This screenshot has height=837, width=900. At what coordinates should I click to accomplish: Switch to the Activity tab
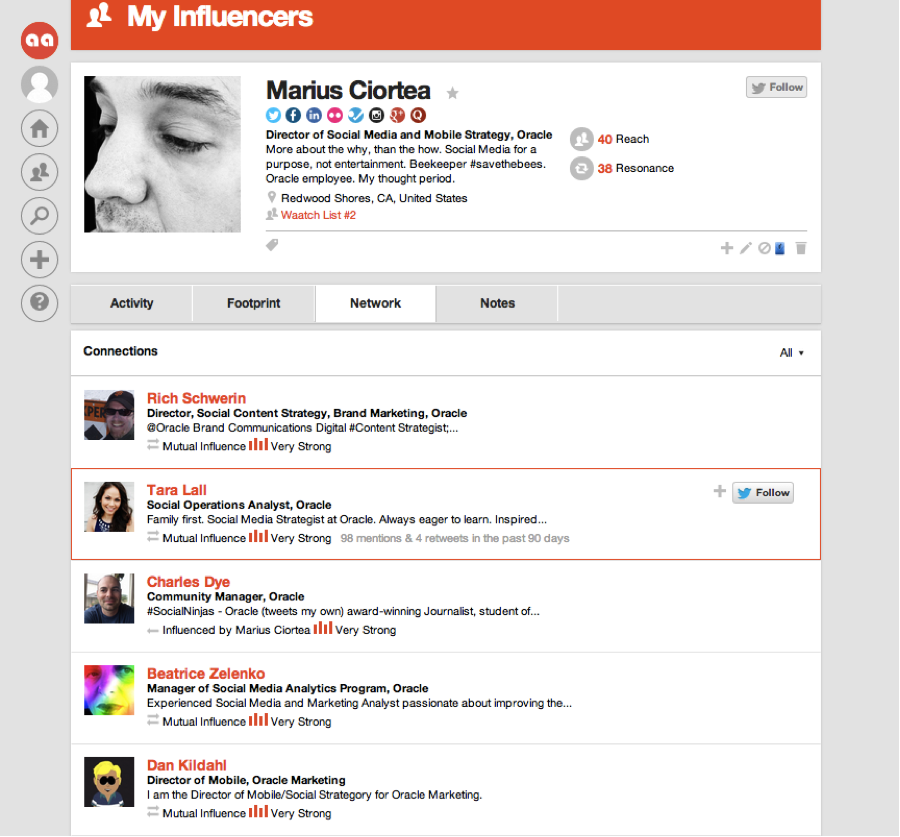(x=131, y=303)
